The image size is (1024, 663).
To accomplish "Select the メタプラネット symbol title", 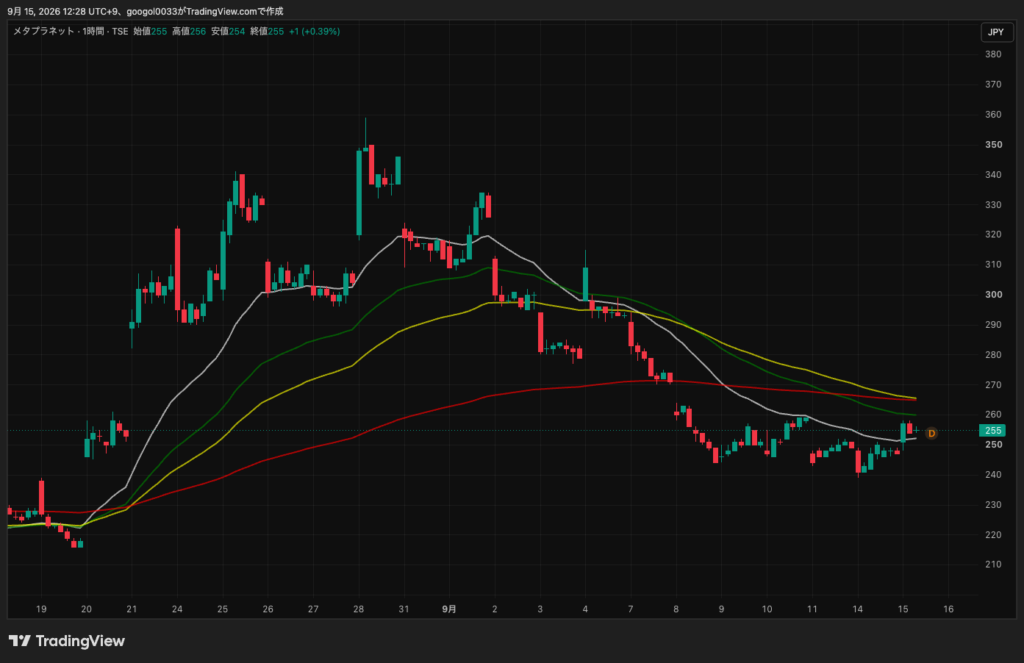I will 44,31.
